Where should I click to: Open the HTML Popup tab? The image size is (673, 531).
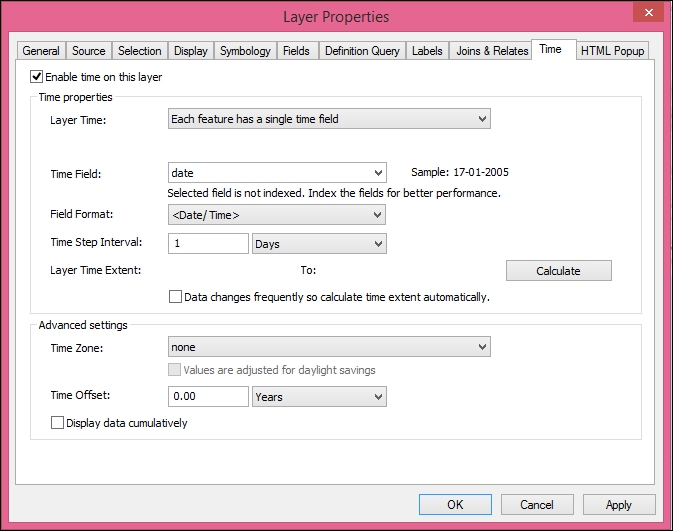(x=613, y=51)
